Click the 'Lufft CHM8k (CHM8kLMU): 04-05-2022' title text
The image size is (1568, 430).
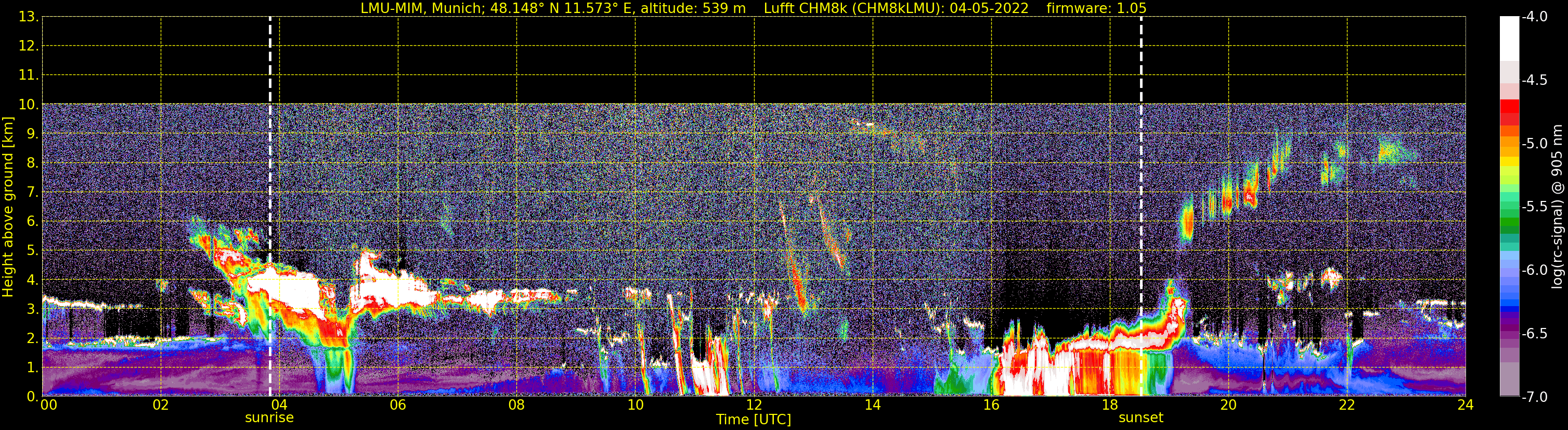point(896,8)
